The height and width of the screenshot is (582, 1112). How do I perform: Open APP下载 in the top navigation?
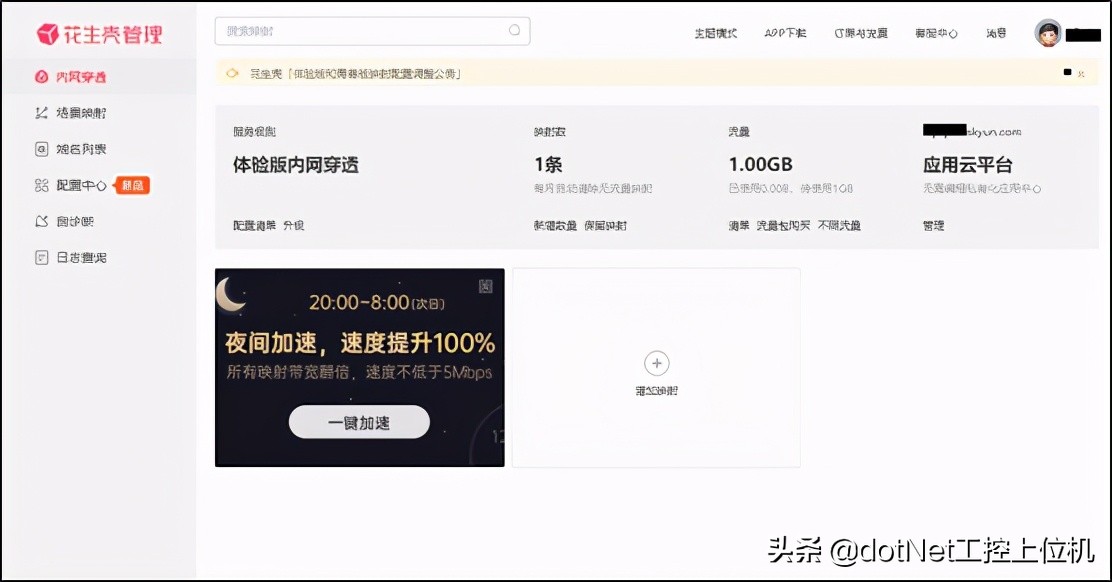pos(784,32)
